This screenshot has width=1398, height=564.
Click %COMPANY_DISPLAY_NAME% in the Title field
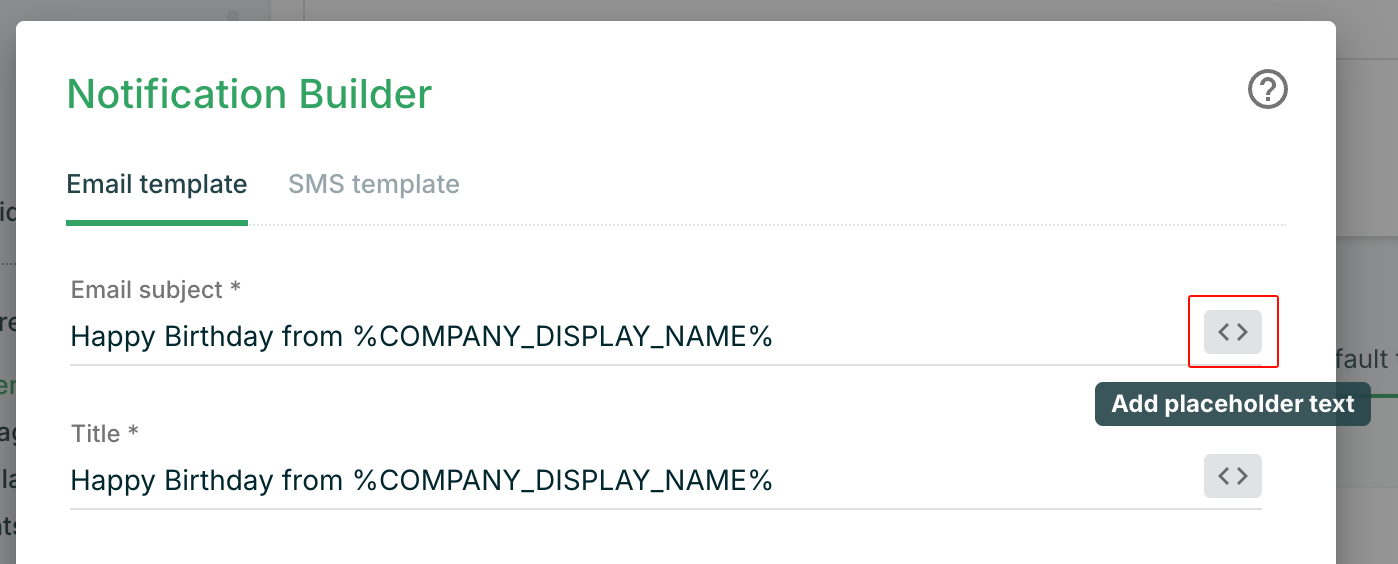tap(563, 480)
